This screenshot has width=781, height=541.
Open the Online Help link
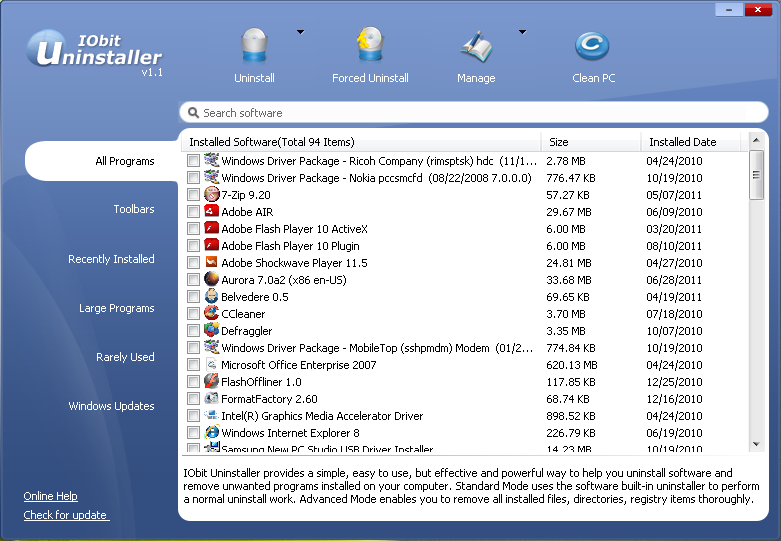[x=50, y=496]
